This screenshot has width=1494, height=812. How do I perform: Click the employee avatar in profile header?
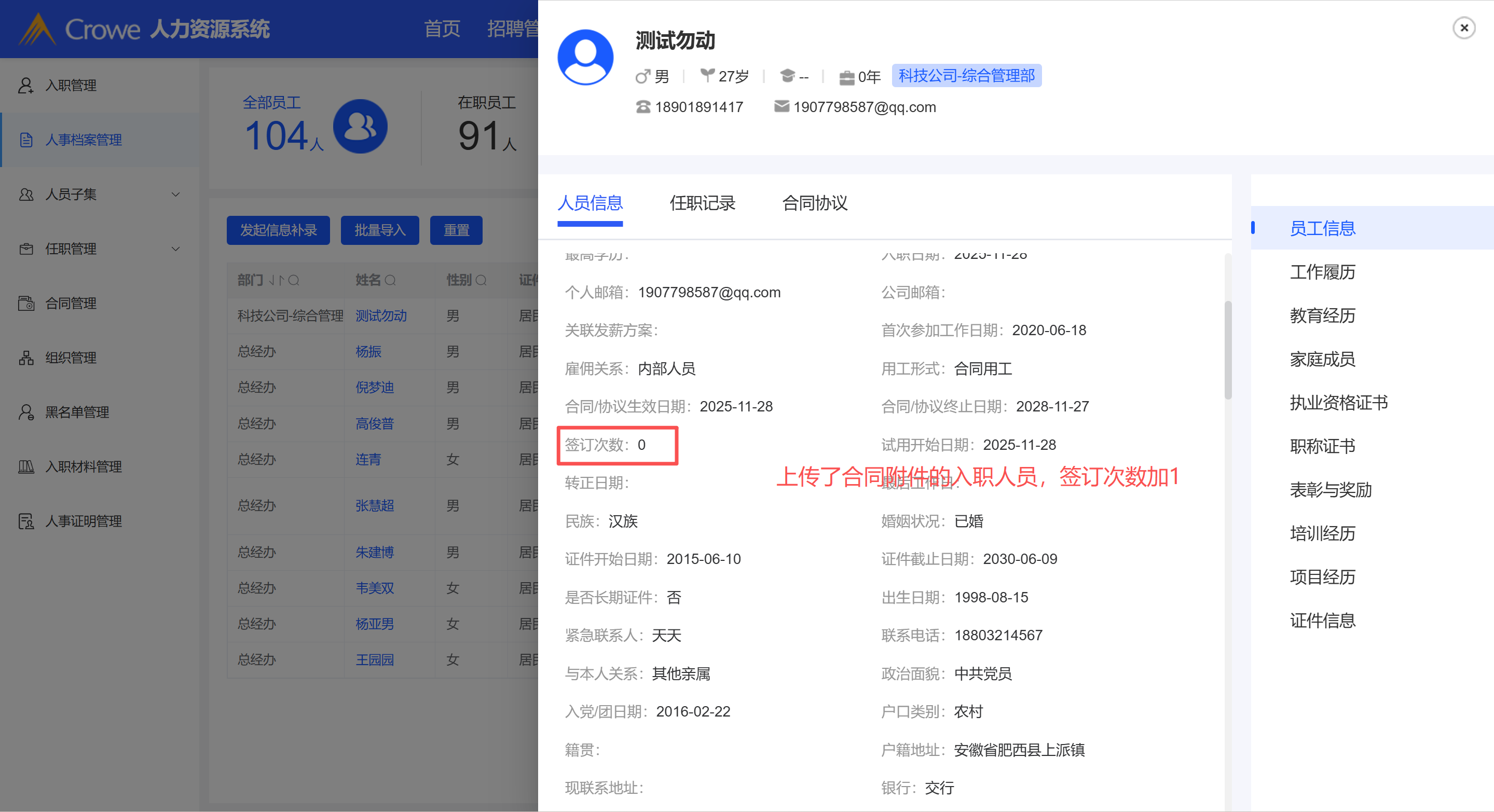click(x=585, y=58)
